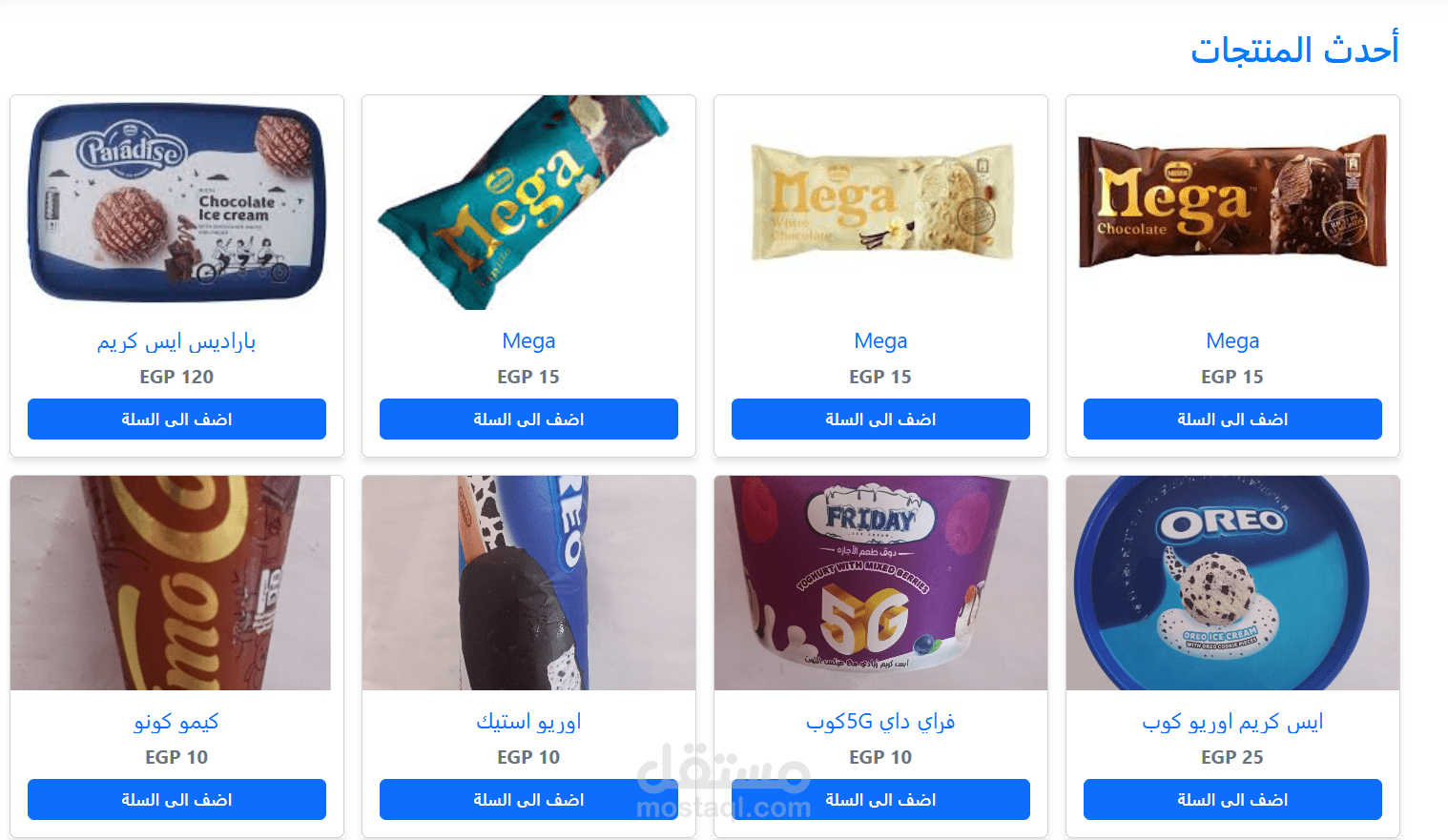This screenshot has width=1448, height=840.
Task: Add the white chocolate Mega to cart
Action: point(880,420)
